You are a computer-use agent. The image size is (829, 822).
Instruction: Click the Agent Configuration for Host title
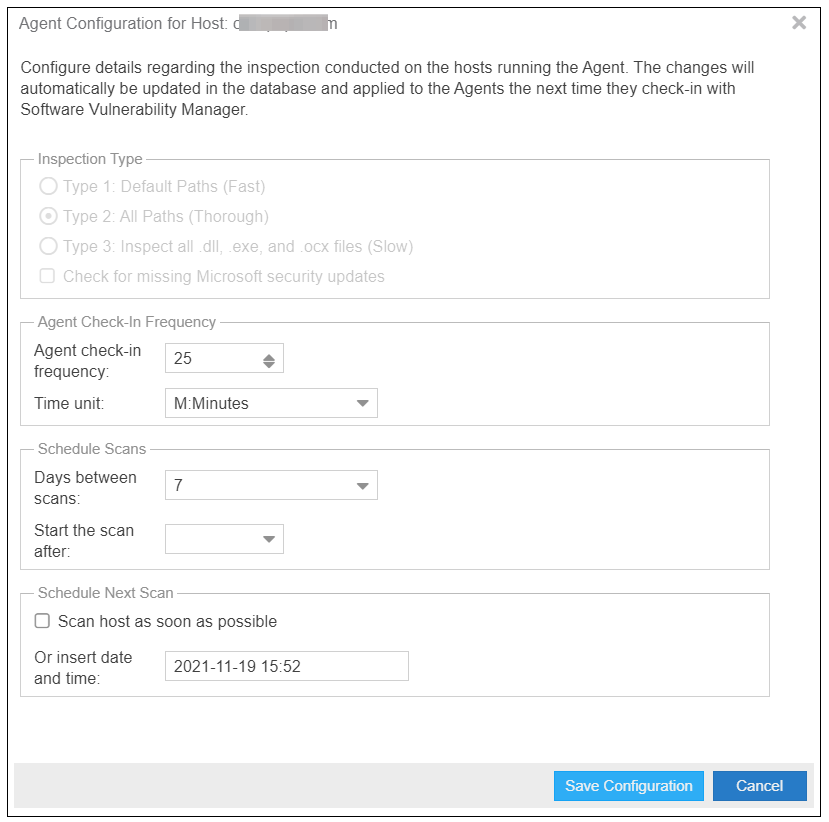coord(125,24)
